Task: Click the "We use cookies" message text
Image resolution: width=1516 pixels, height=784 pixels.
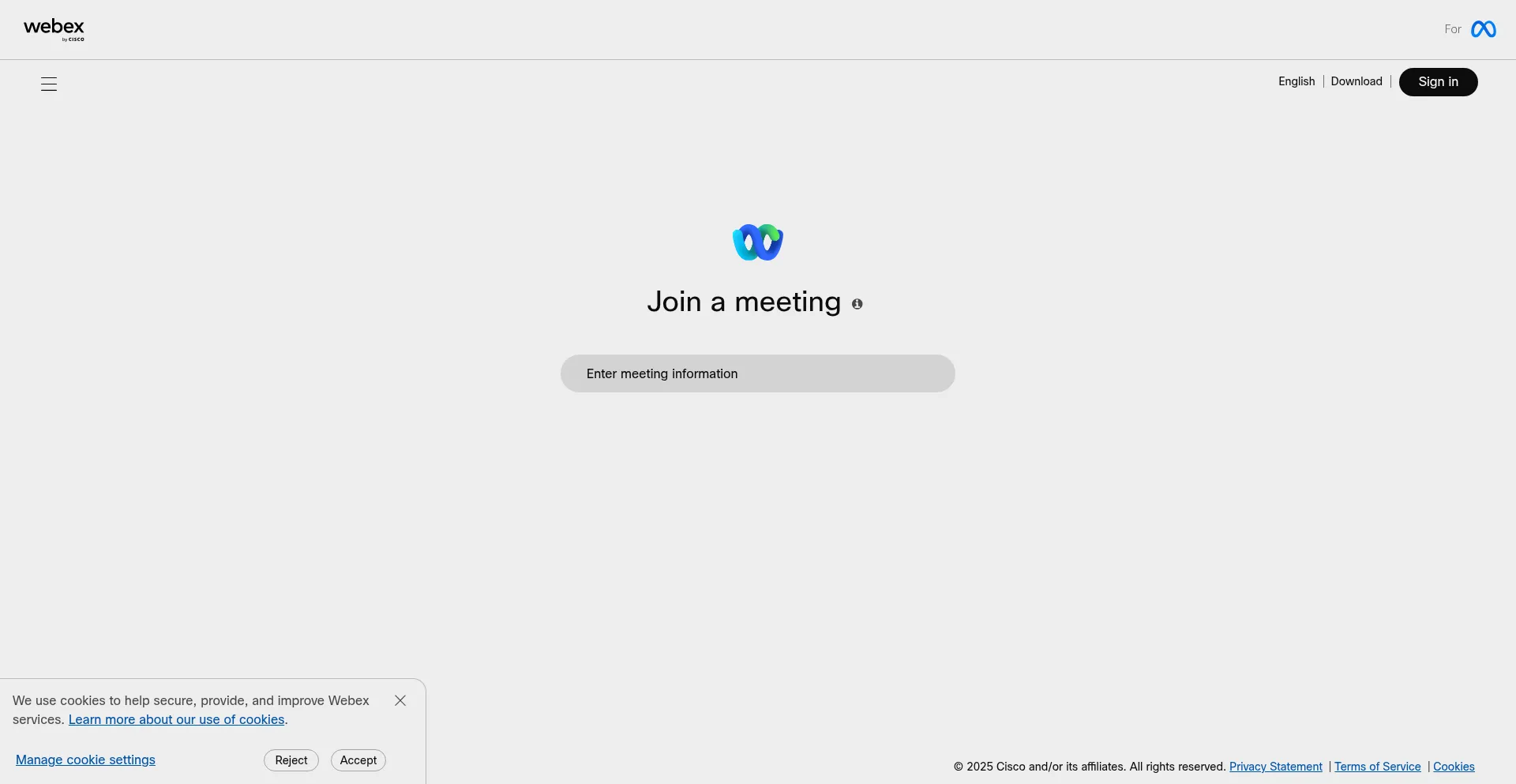Action: pyautogui.click(x=190, y=700)
